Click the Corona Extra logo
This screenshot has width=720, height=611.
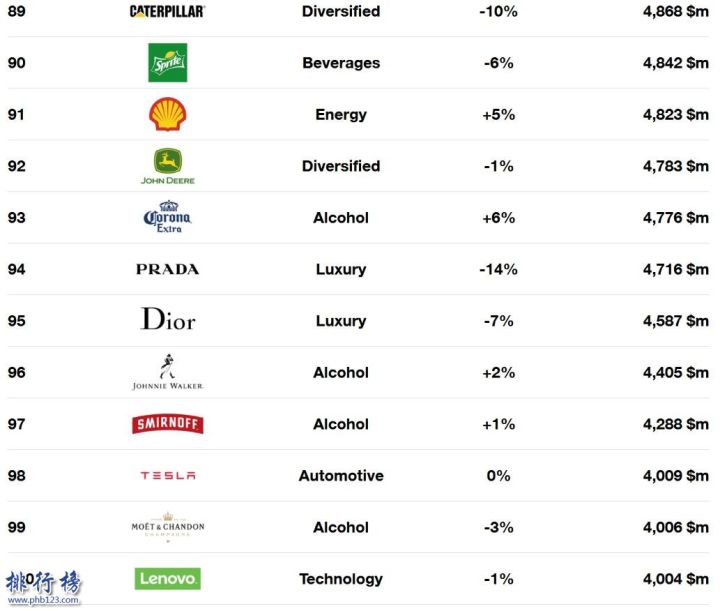(168, 217)
